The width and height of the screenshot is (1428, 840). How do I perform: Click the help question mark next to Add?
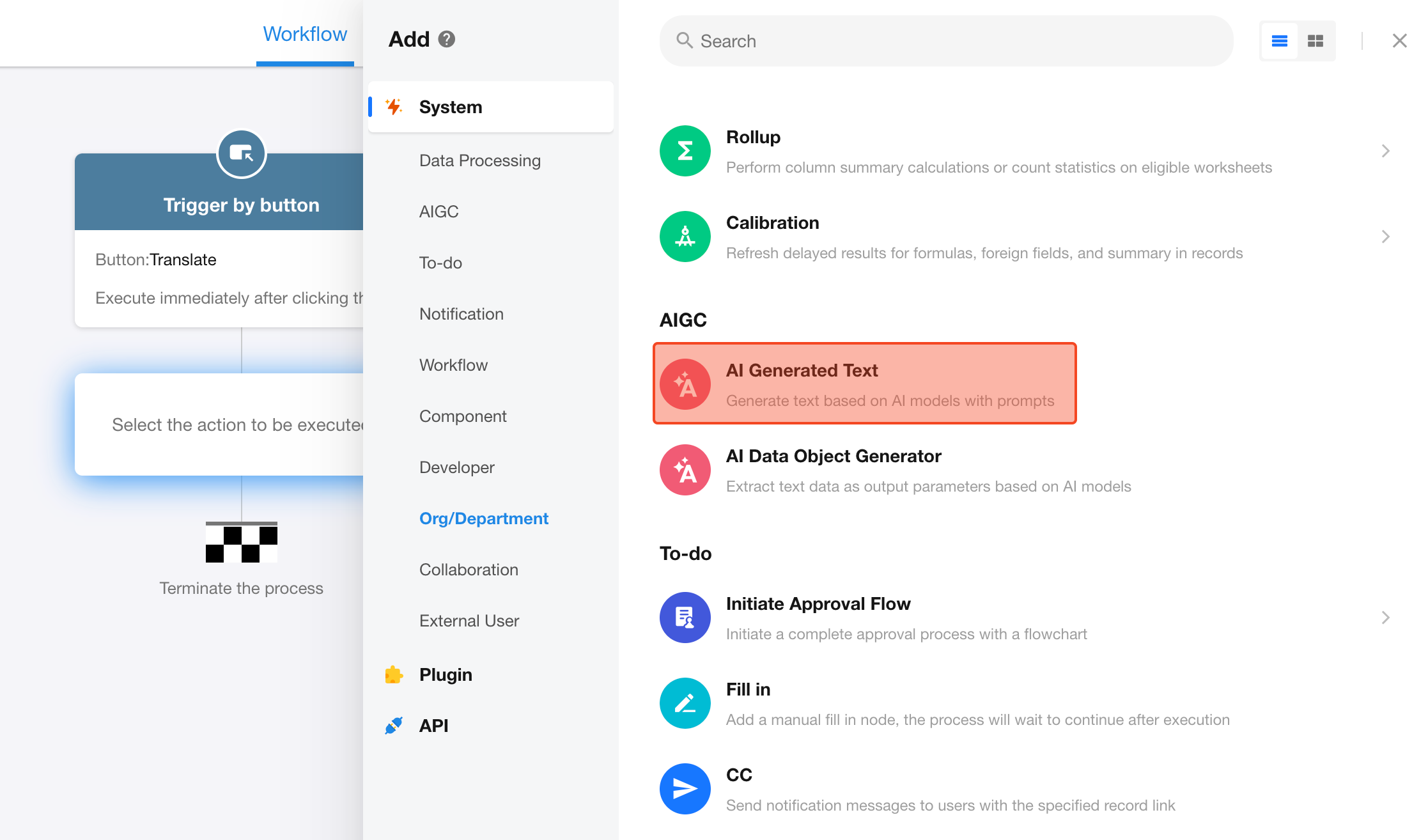tap(446, 40)
